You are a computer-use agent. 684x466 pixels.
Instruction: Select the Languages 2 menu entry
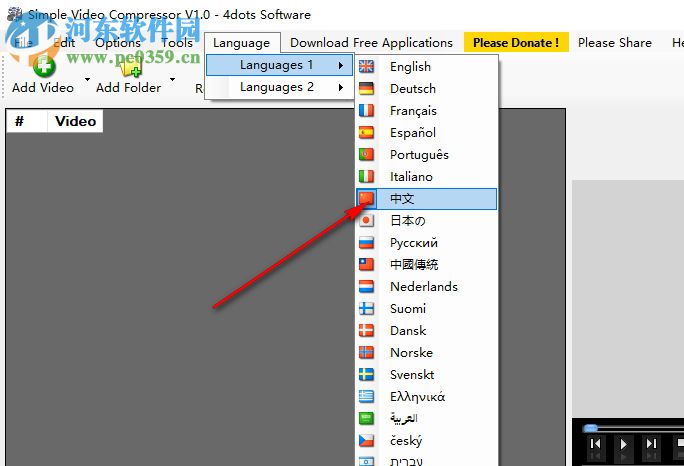[x=279, y=87]
